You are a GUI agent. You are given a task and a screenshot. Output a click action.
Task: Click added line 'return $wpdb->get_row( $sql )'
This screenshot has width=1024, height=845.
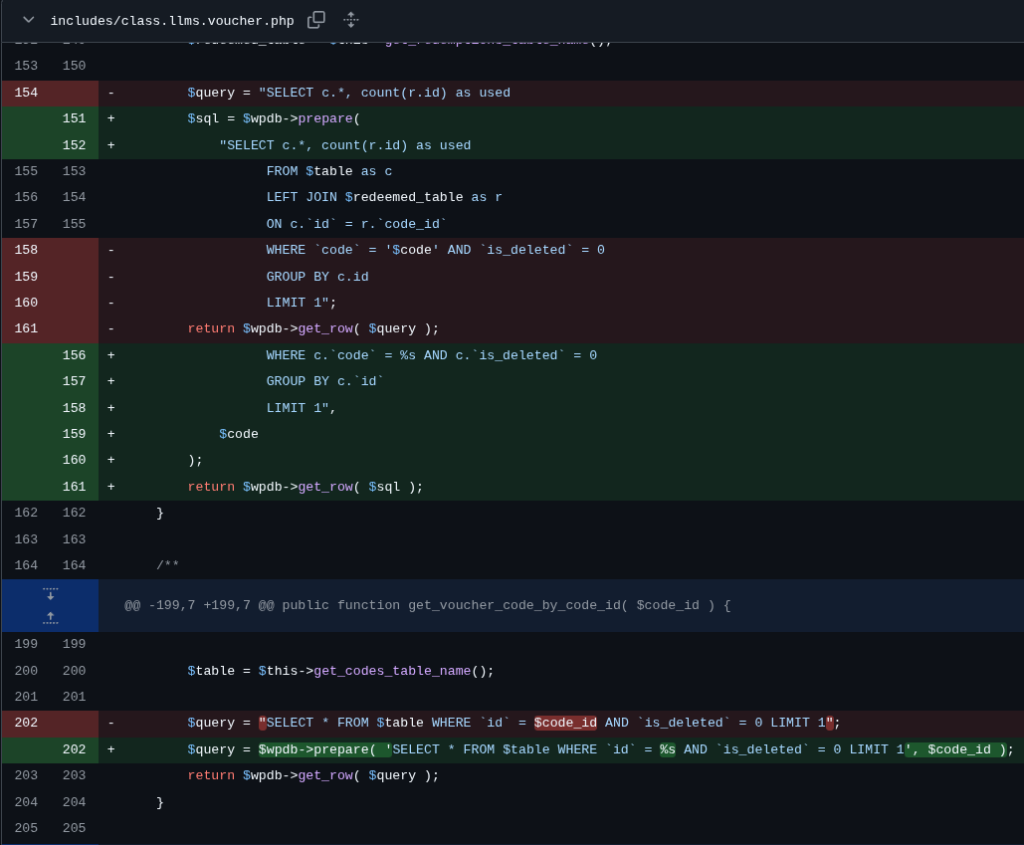coord(305,487)
